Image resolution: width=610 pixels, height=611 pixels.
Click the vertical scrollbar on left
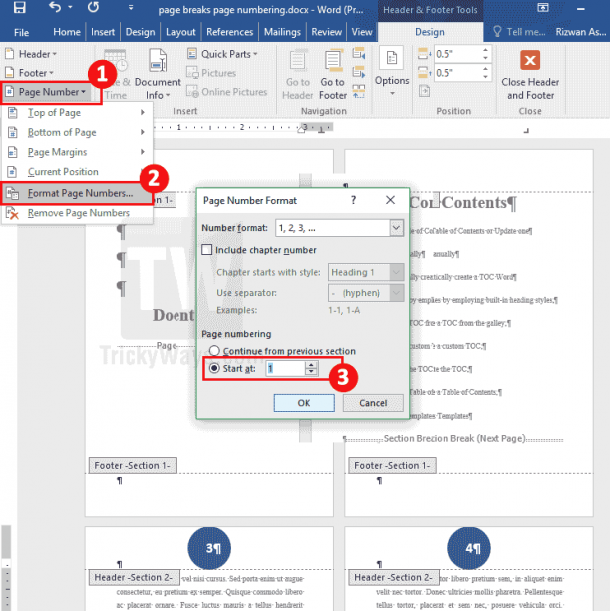tap(6, 542)
